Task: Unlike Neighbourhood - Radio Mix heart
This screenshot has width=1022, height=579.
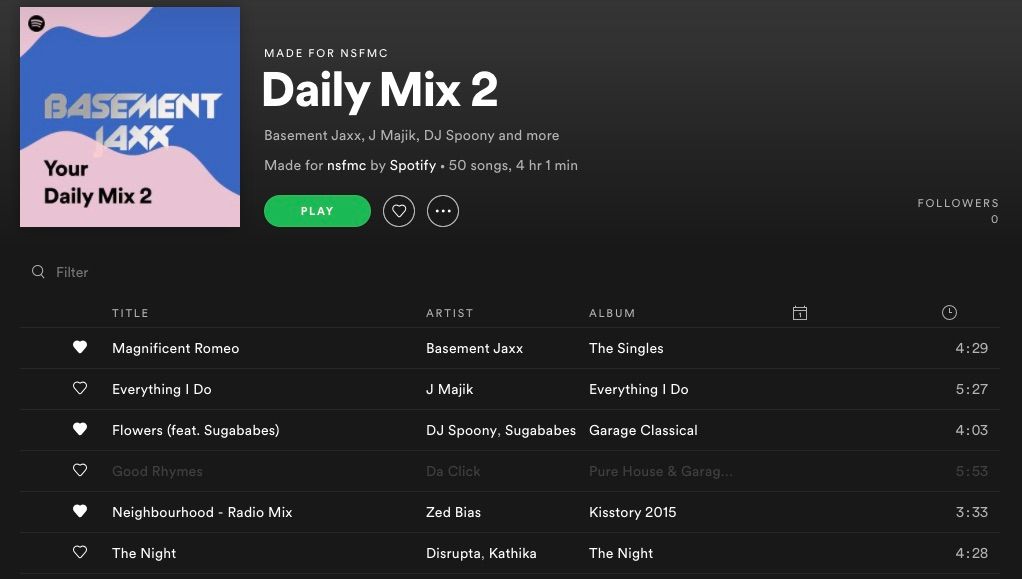Action: (x=80, y=511)
